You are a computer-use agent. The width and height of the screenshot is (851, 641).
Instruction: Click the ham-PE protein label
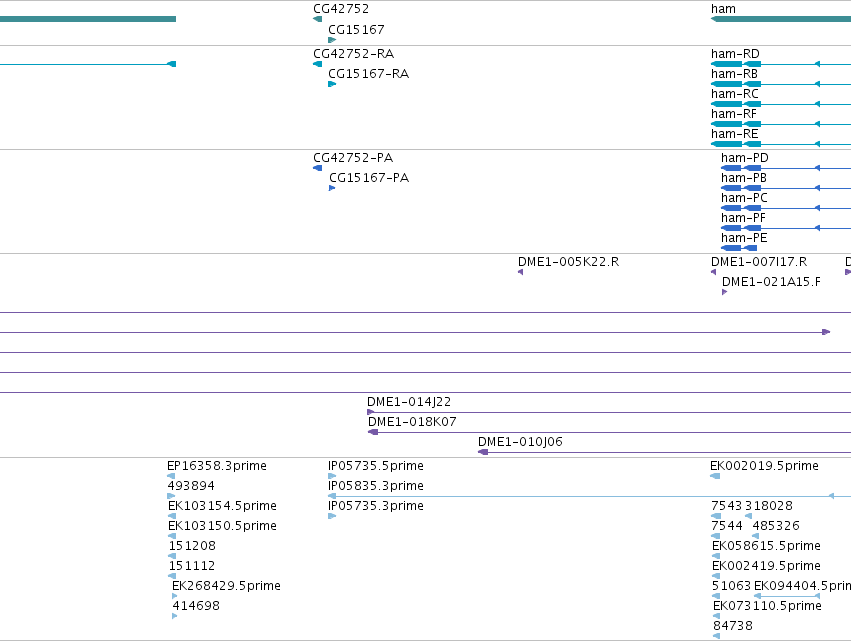coord(744,238)
